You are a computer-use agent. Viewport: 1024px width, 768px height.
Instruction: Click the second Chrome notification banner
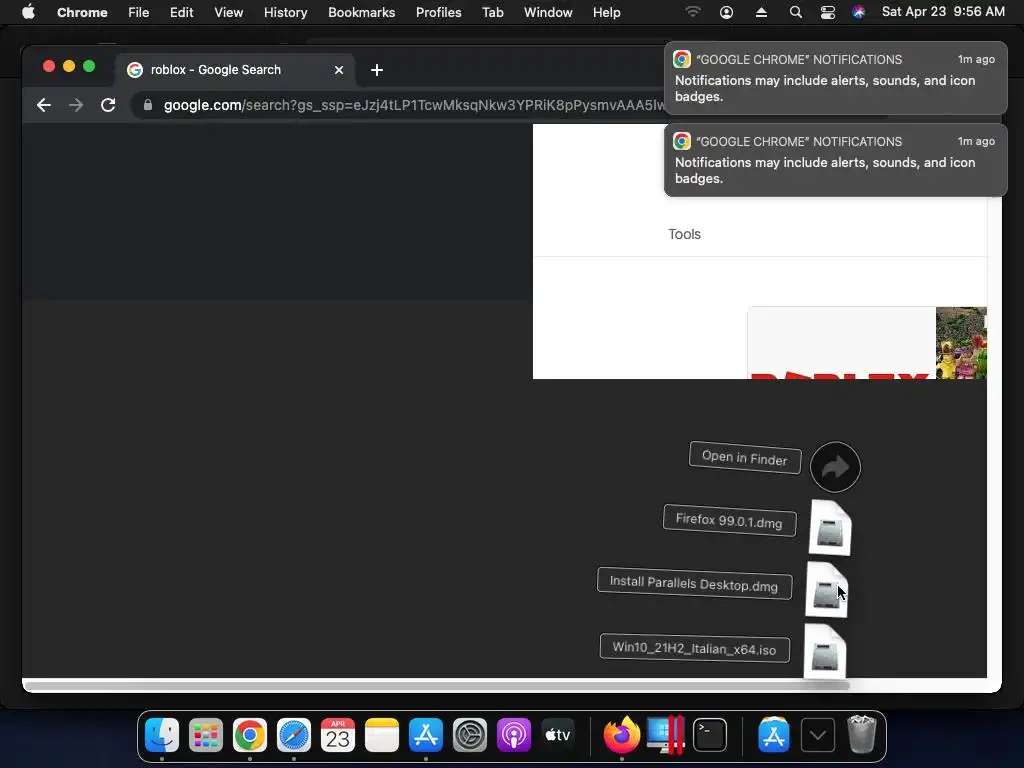[835, 160]
